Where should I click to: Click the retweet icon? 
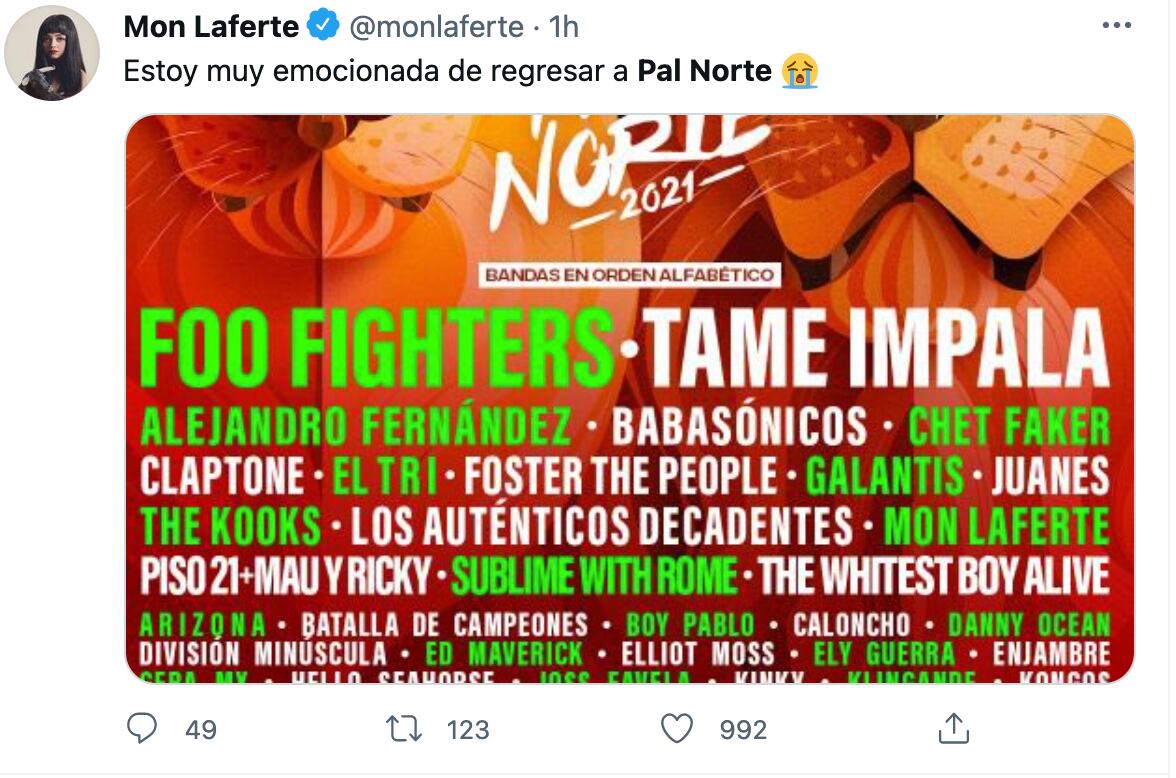(x=405, y=731)
